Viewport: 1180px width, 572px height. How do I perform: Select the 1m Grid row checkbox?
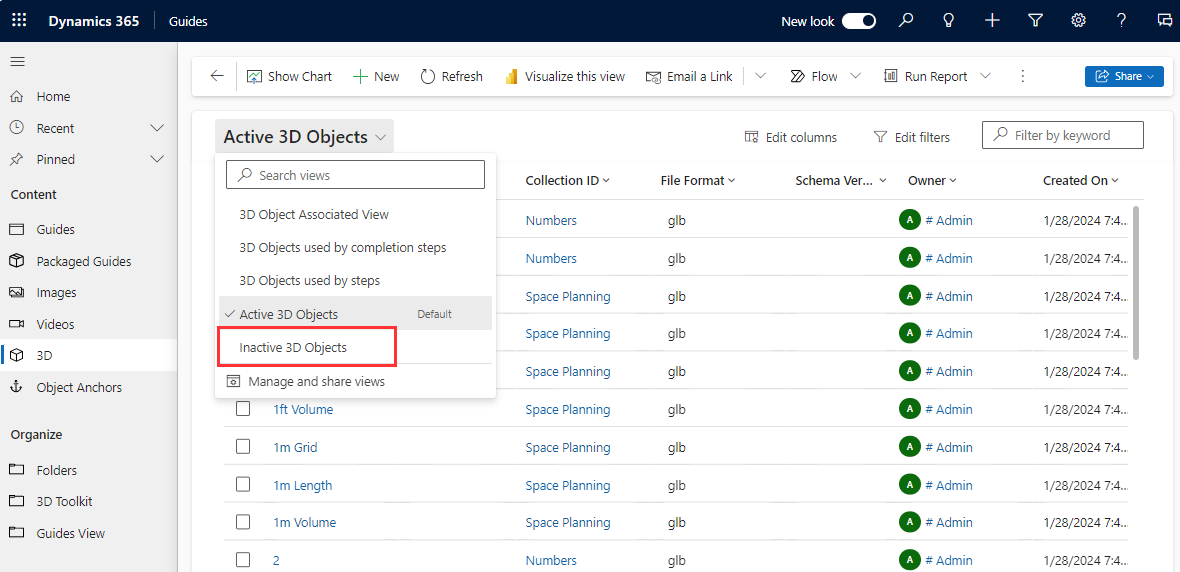click(x=243, y=447)
